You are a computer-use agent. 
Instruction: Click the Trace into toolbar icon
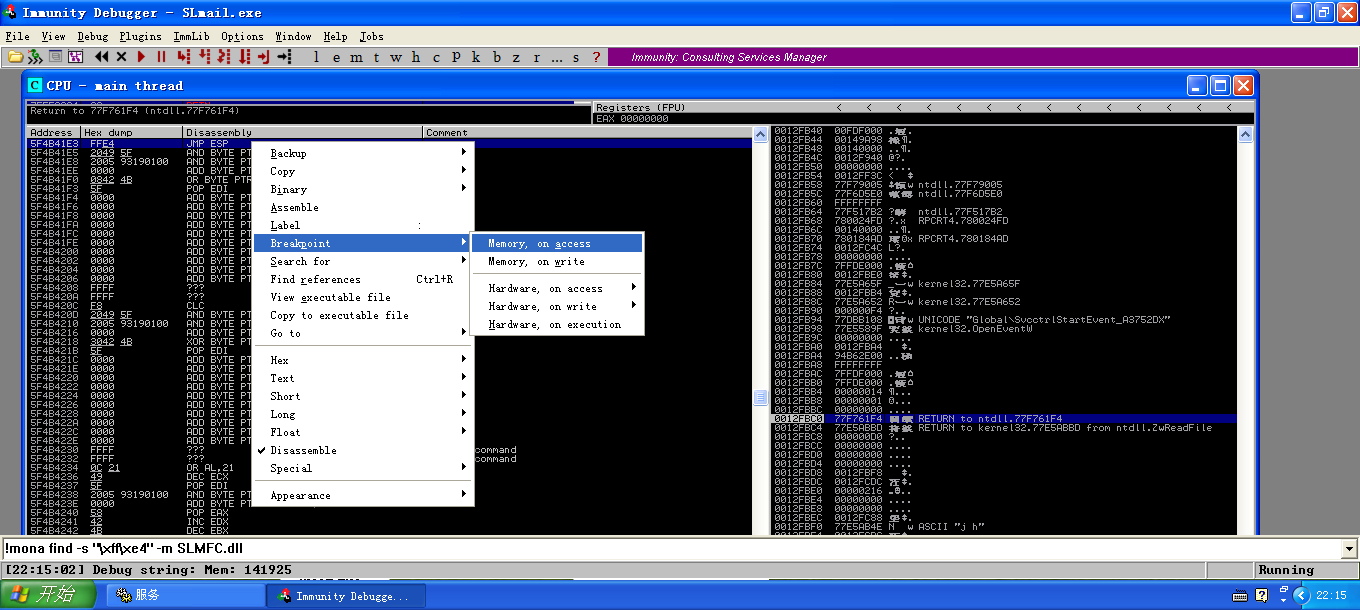click(225, 57)
